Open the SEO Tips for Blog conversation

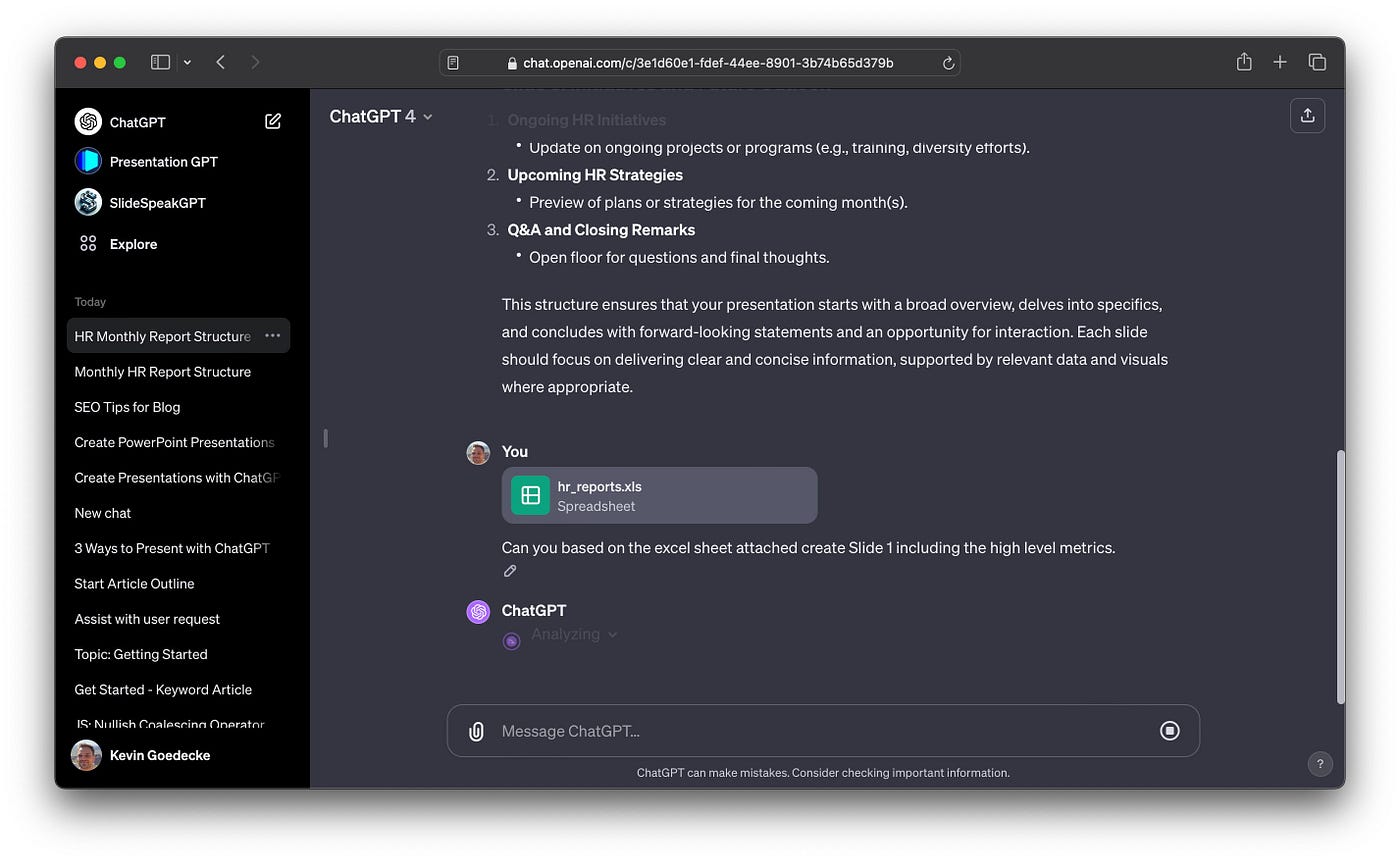pos(127,407)
